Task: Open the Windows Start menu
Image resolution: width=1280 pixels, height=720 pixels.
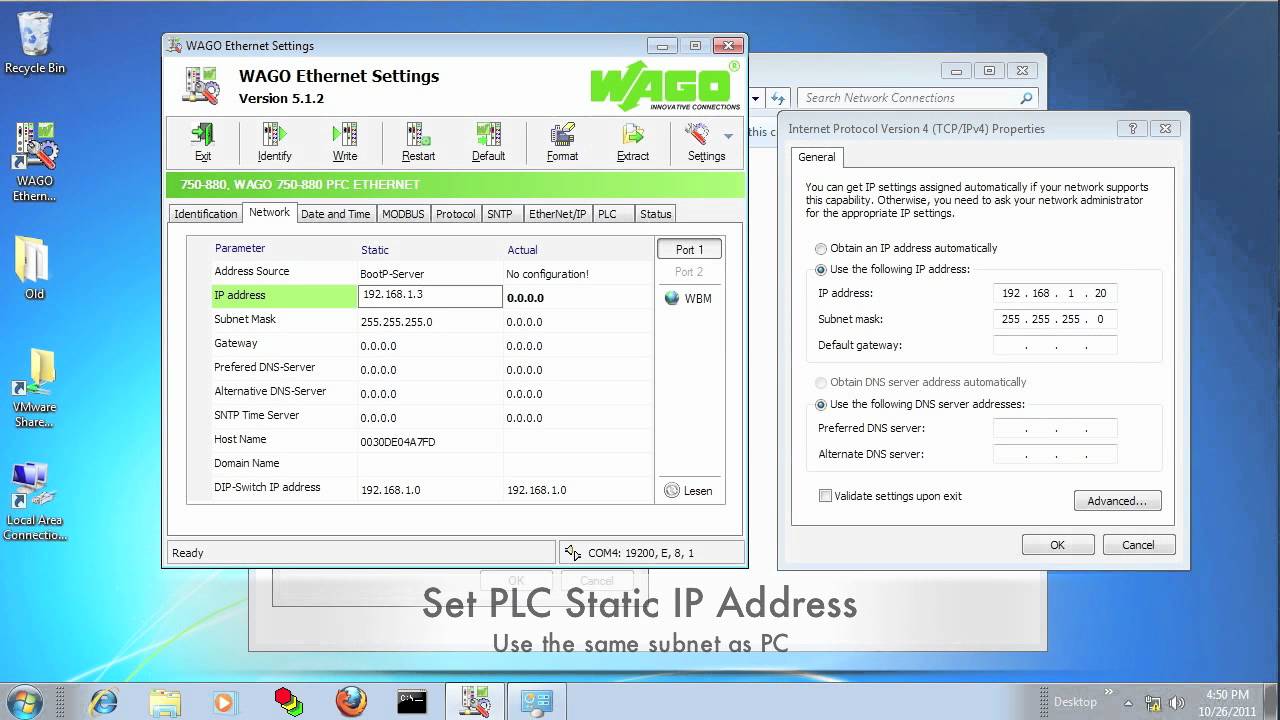Action: [x=25, y=701]
